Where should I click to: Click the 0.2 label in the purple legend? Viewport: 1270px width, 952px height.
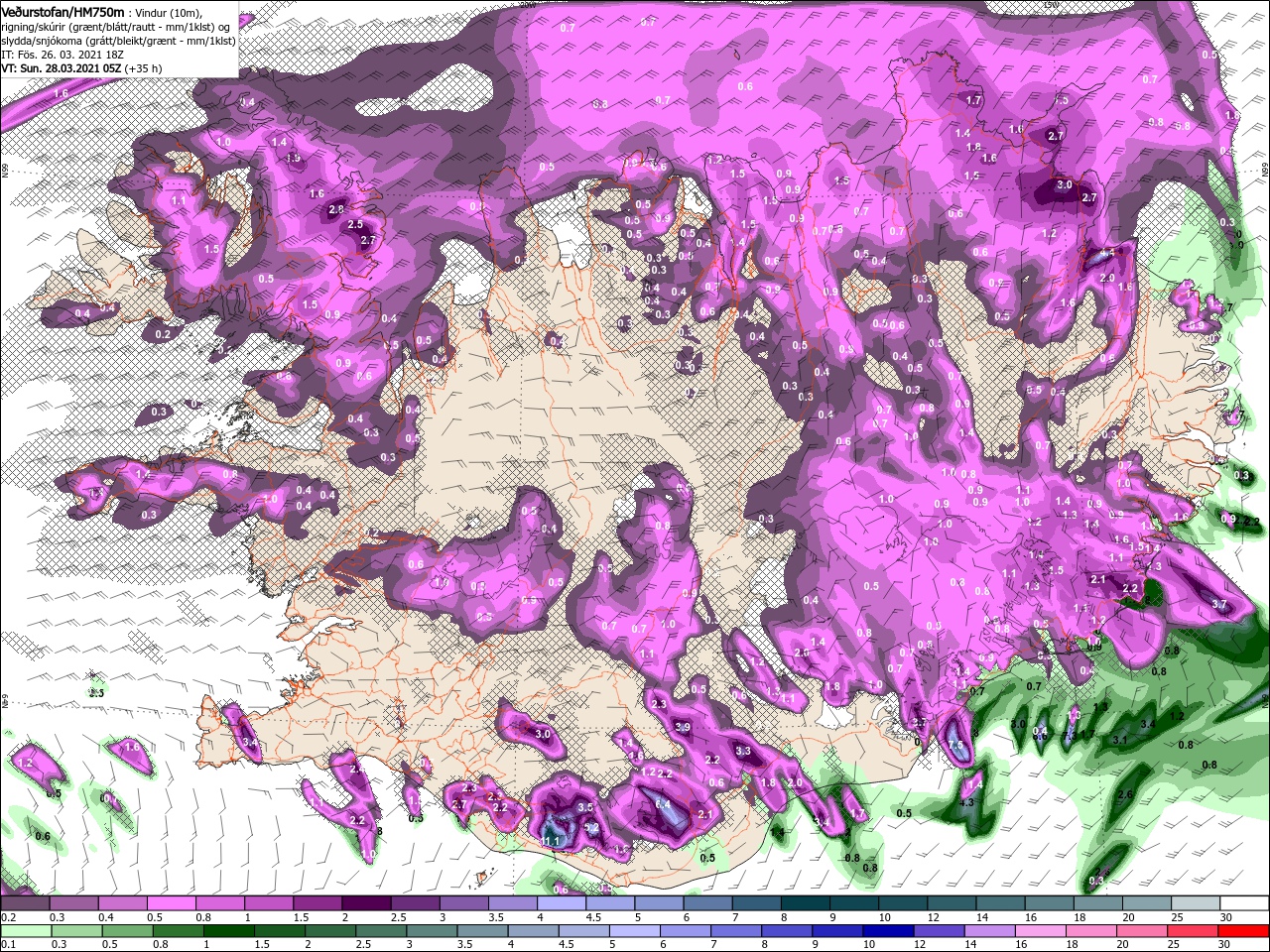8,917
